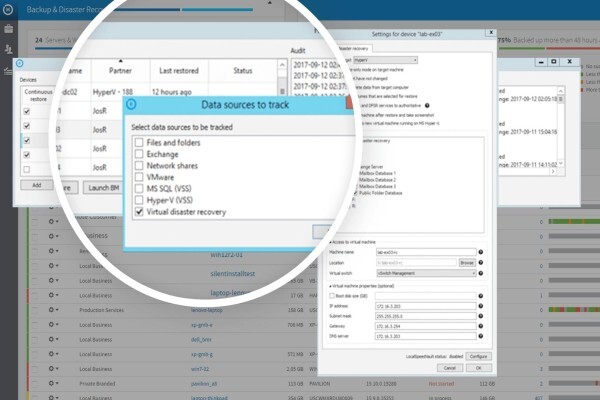Open gear menu for xp-gmb-g row
Viewport: 600px width, 400px height.
tap(53, 354)
